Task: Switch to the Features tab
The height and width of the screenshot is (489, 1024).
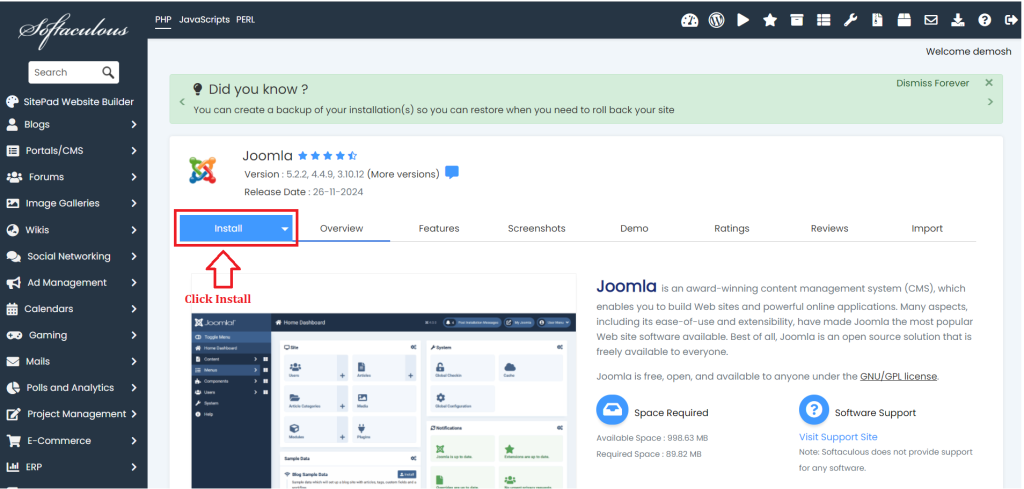Action: coord(439,229)
